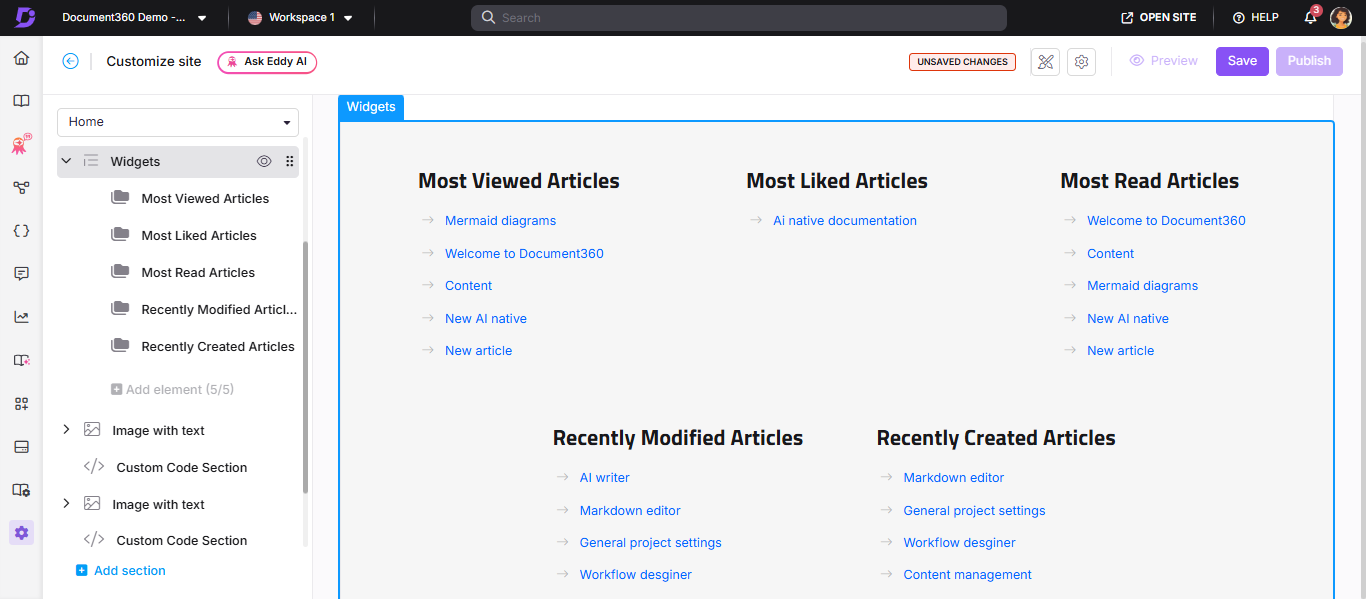Image resolution: width=1366 pixels, height=599 pixels.
Task: Click Ask Eddy AI button
Action: [x=267, y=62]
